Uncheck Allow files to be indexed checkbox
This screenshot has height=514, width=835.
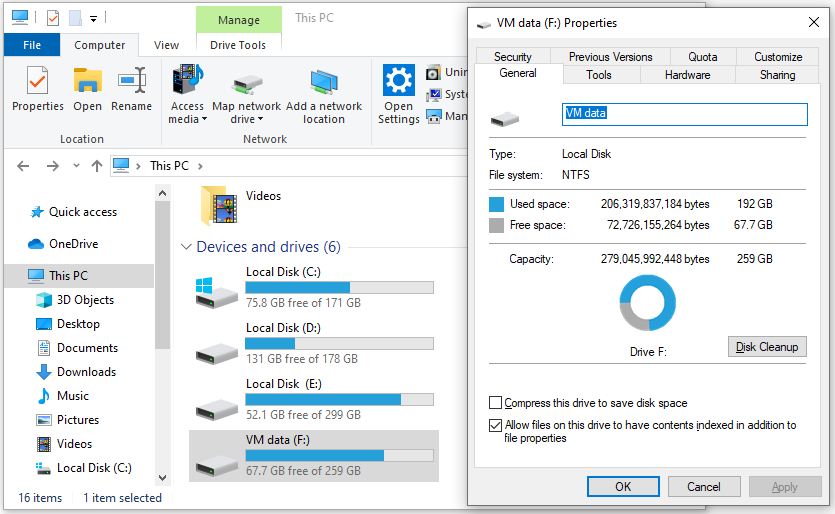(496, 425)
